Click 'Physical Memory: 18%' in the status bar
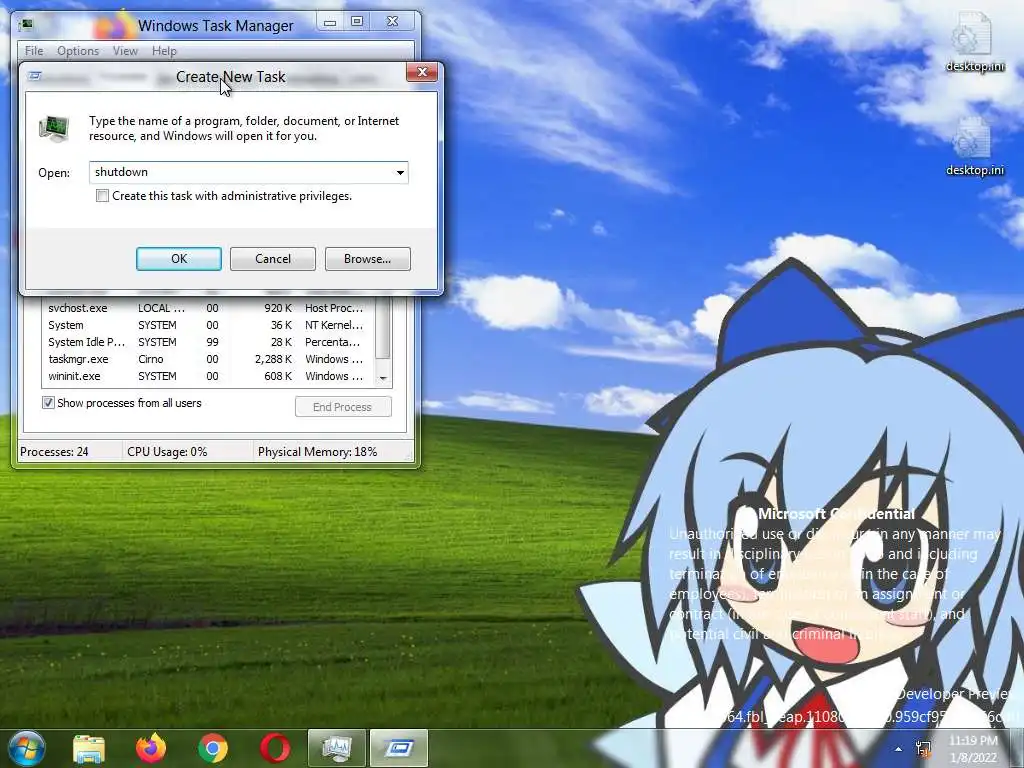Image resolution: width=1024 pixels, height=768 pixels. point(317,451)
